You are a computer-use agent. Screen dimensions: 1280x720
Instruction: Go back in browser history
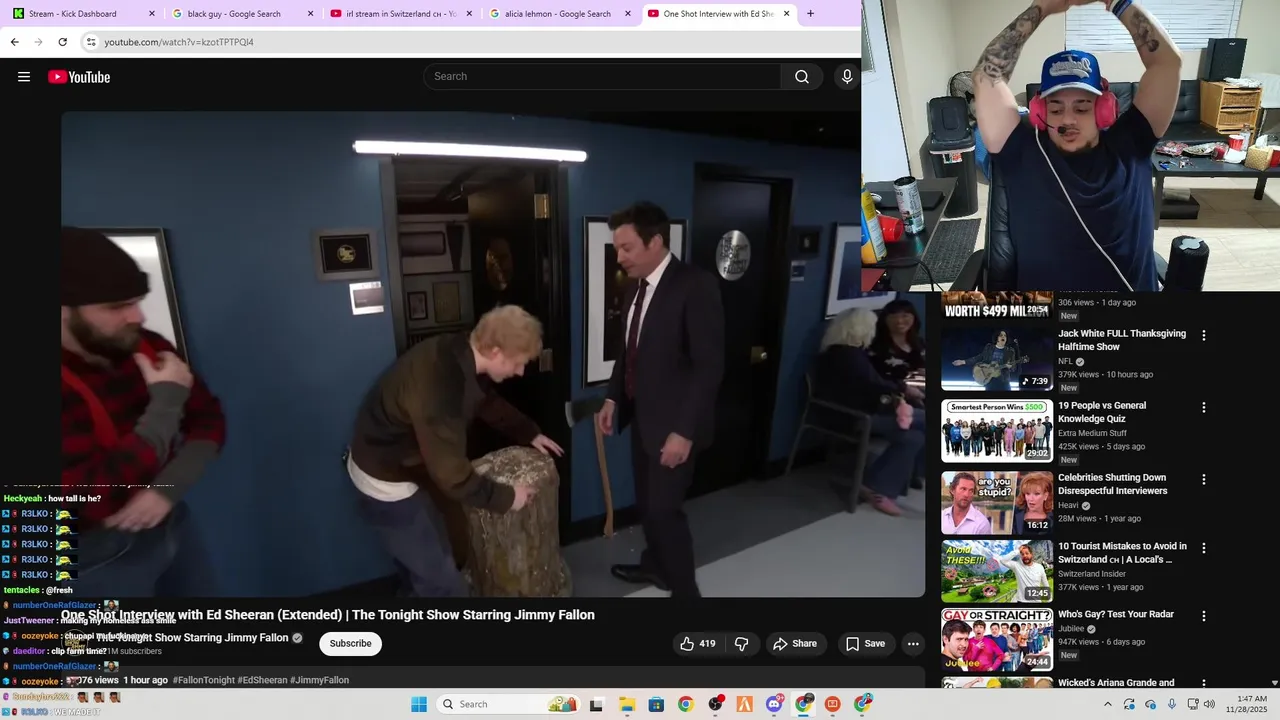pos(14,42)
